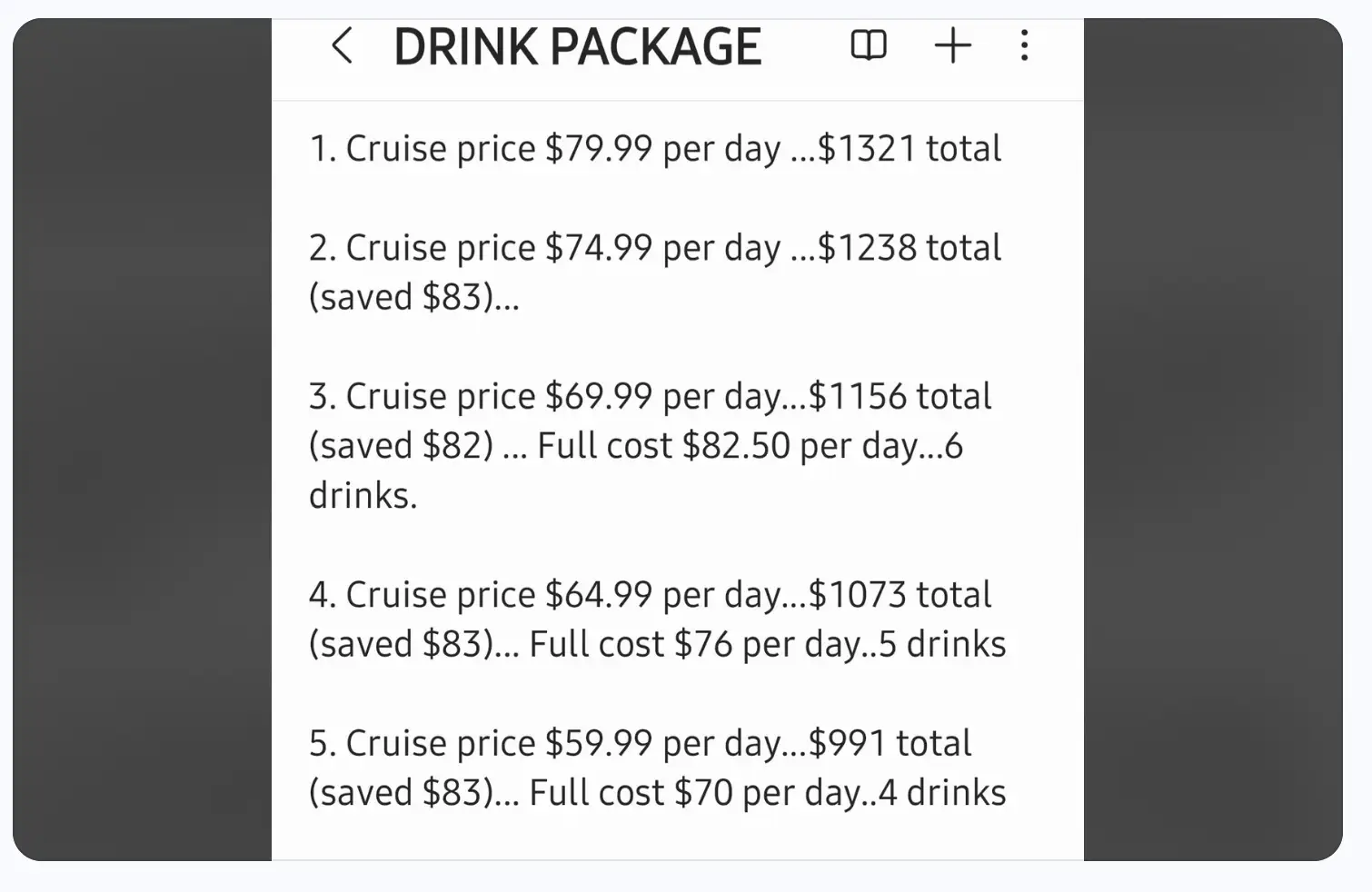Tap the $1321 total text
The height and width of the screenshot is (892, 1372).
tap(909, 148)
